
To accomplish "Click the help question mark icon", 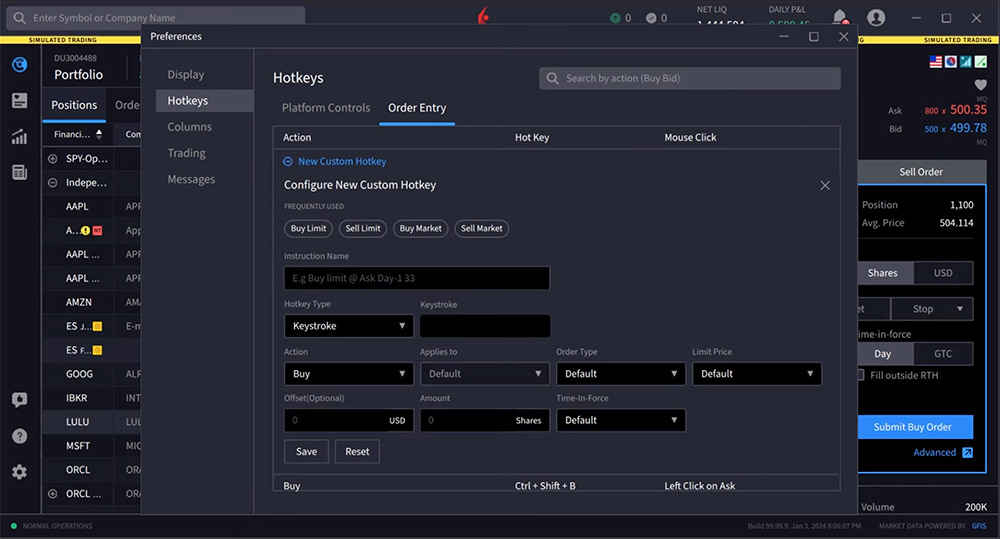I will pos(19,436).
